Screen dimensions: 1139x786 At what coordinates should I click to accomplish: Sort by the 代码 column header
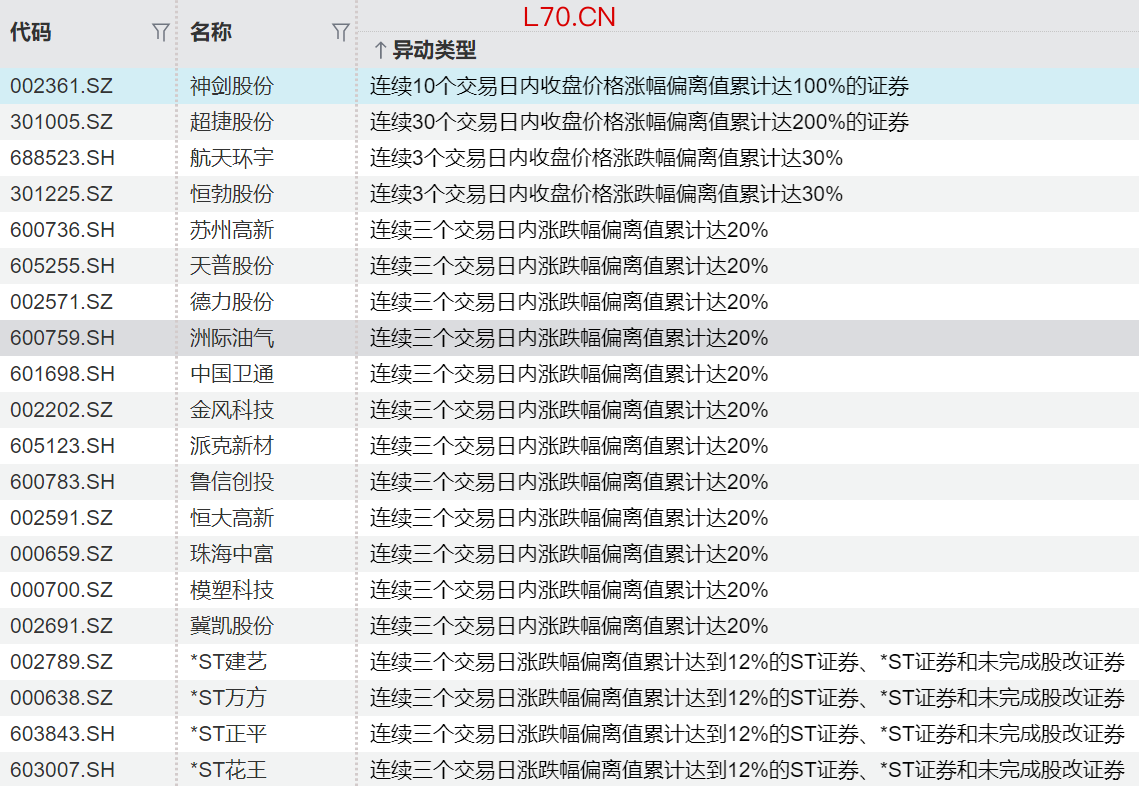click(31, 33)
